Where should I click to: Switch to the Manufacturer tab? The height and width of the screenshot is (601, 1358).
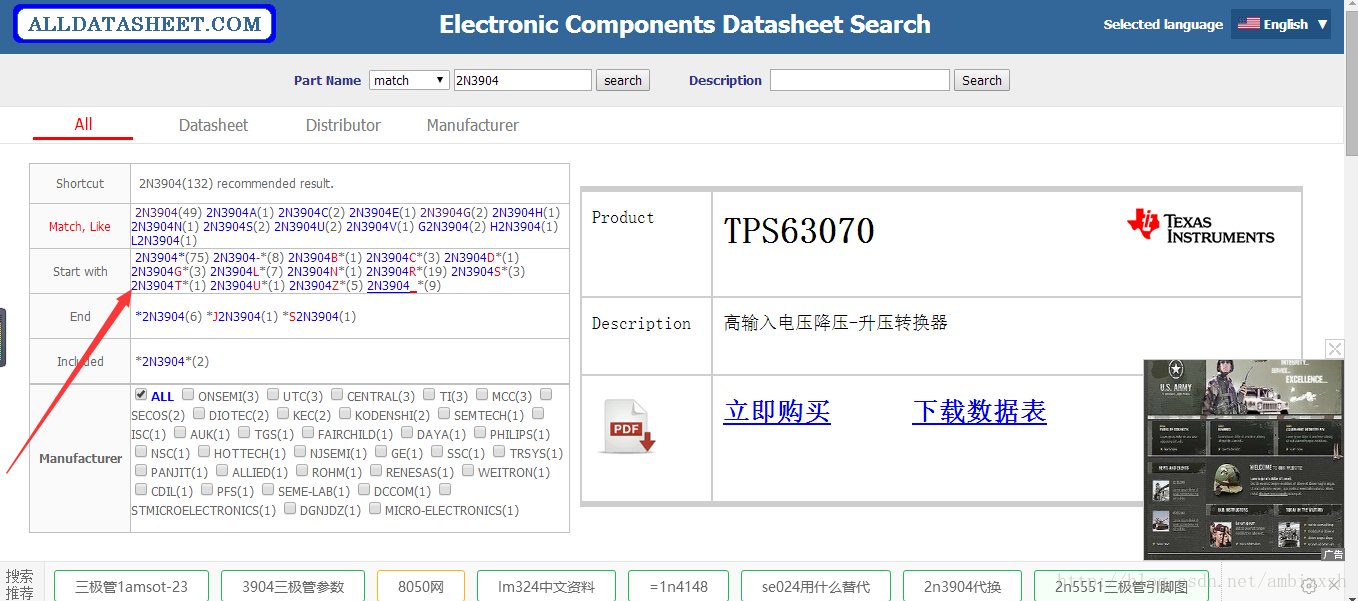473,125
